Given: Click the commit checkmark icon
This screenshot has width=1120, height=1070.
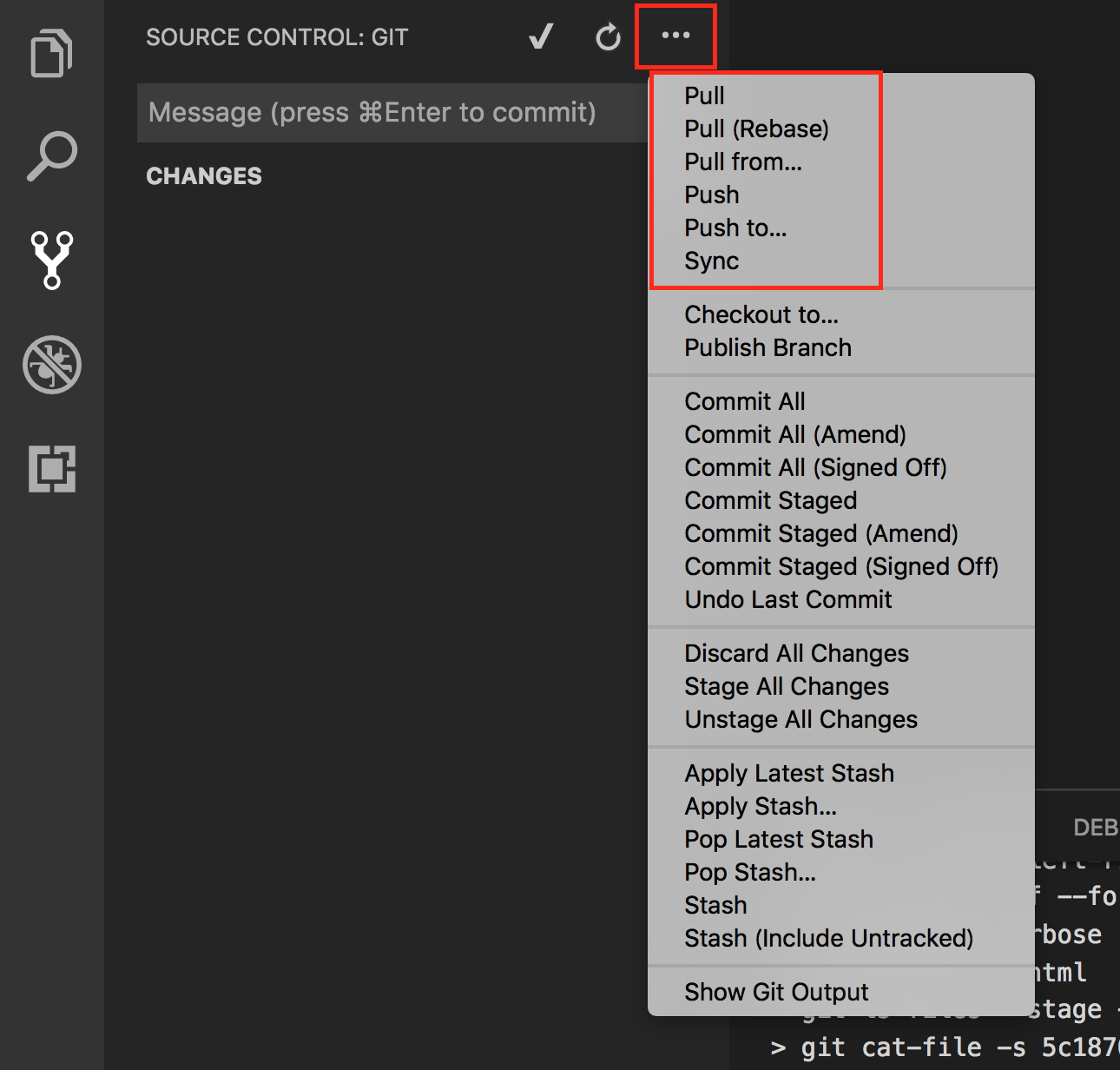Looking at the screenshot, I should click(x=541, y=36).
